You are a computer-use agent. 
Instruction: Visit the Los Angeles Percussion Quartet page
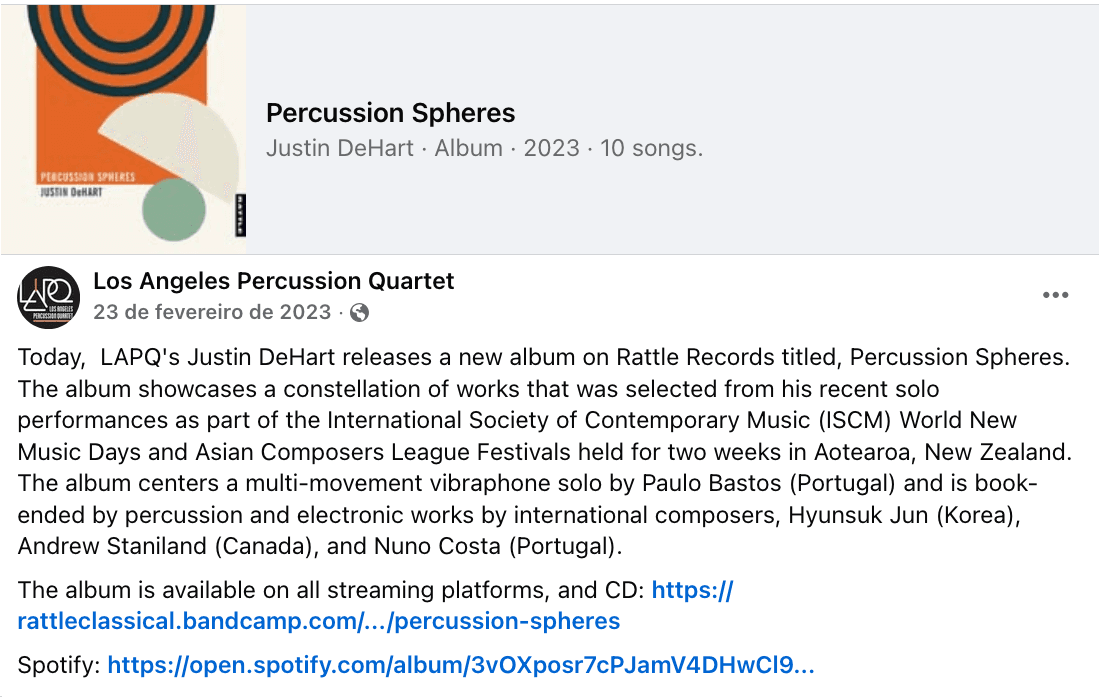[x=273, y=281]
